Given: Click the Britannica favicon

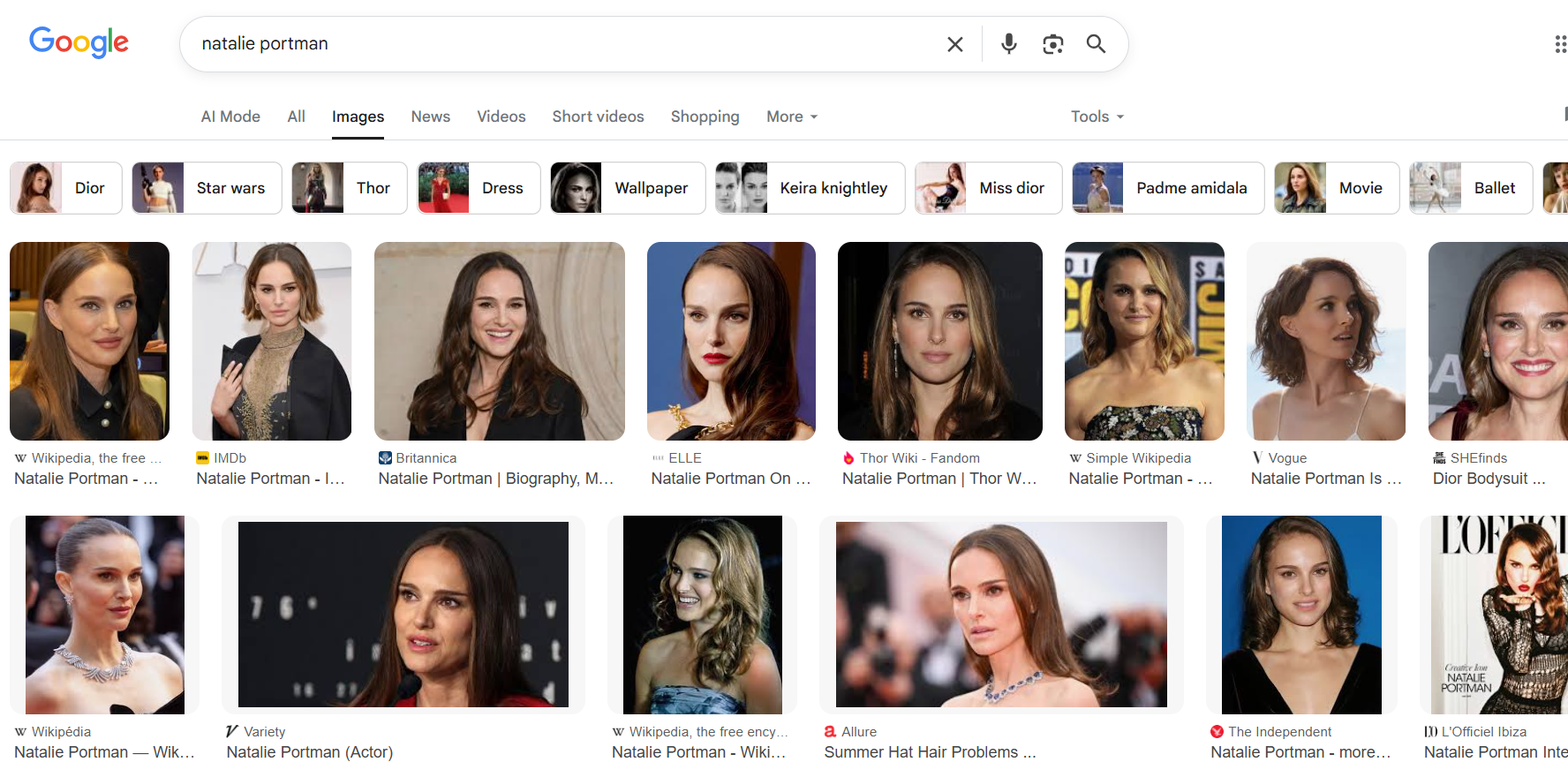Looking at the screenshot, I should 385,458.
